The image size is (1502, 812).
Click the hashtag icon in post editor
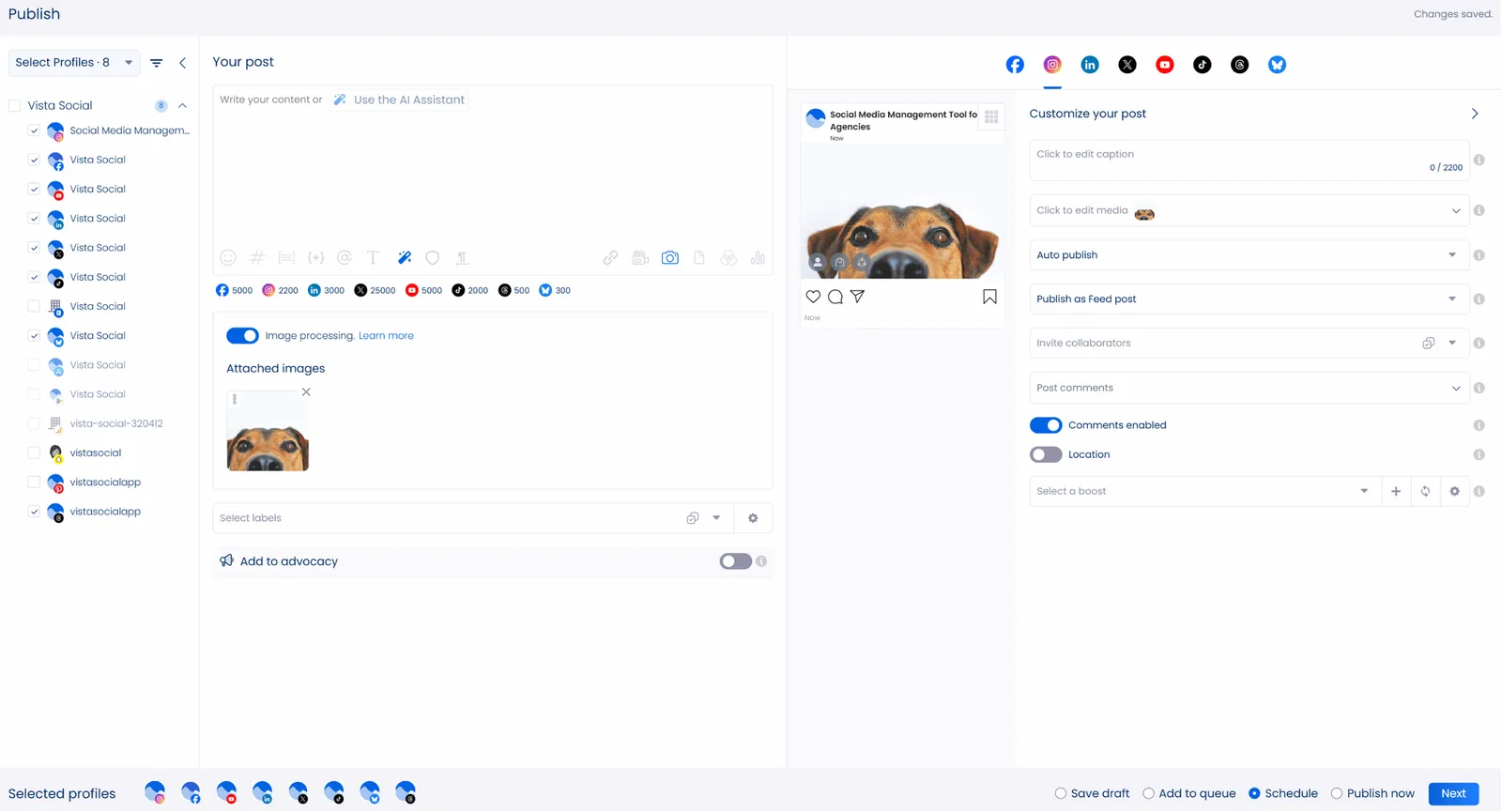[x=257, y=258]
